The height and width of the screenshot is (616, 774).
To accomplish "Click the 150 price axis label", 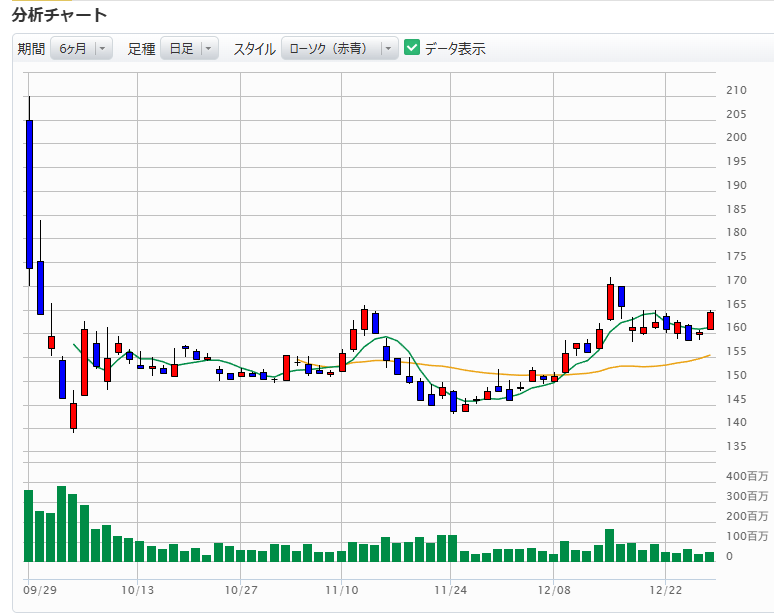I will [736, 375].
